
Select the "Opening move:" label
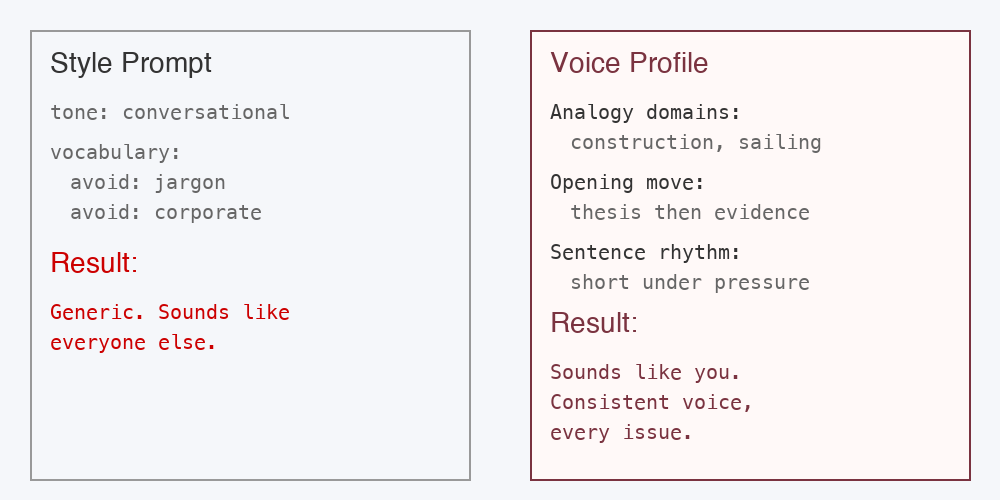(627, 182)
